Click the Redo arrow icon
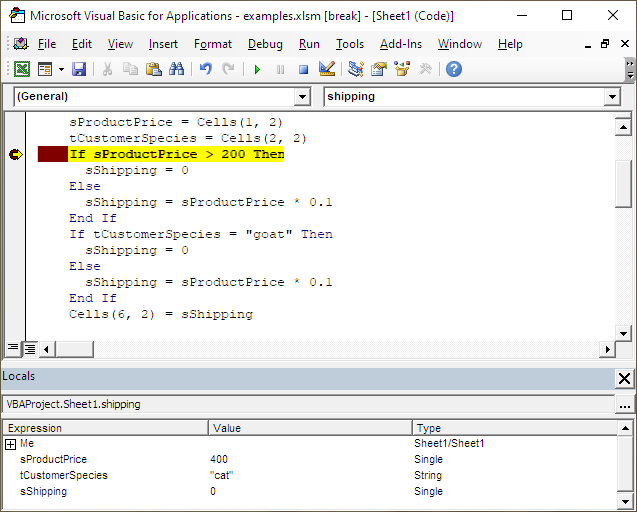The height and width of the screenshot is (512, 637). (x=228, y=69)
